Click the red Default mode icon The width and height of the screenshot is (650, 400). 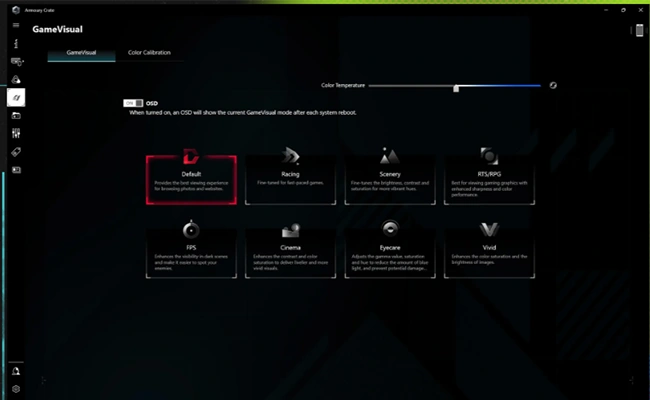point(191,156)
